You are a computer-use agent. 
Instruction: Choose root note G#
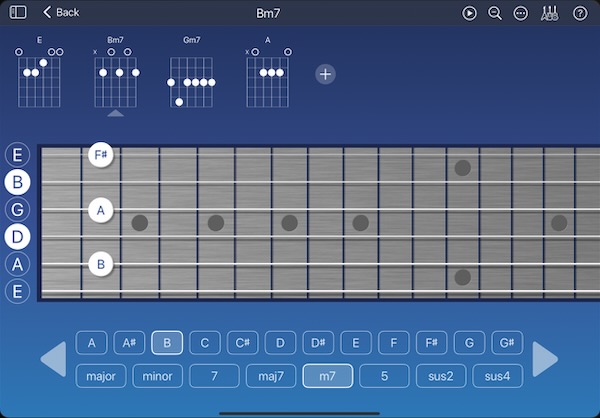(x=507, y=343)
